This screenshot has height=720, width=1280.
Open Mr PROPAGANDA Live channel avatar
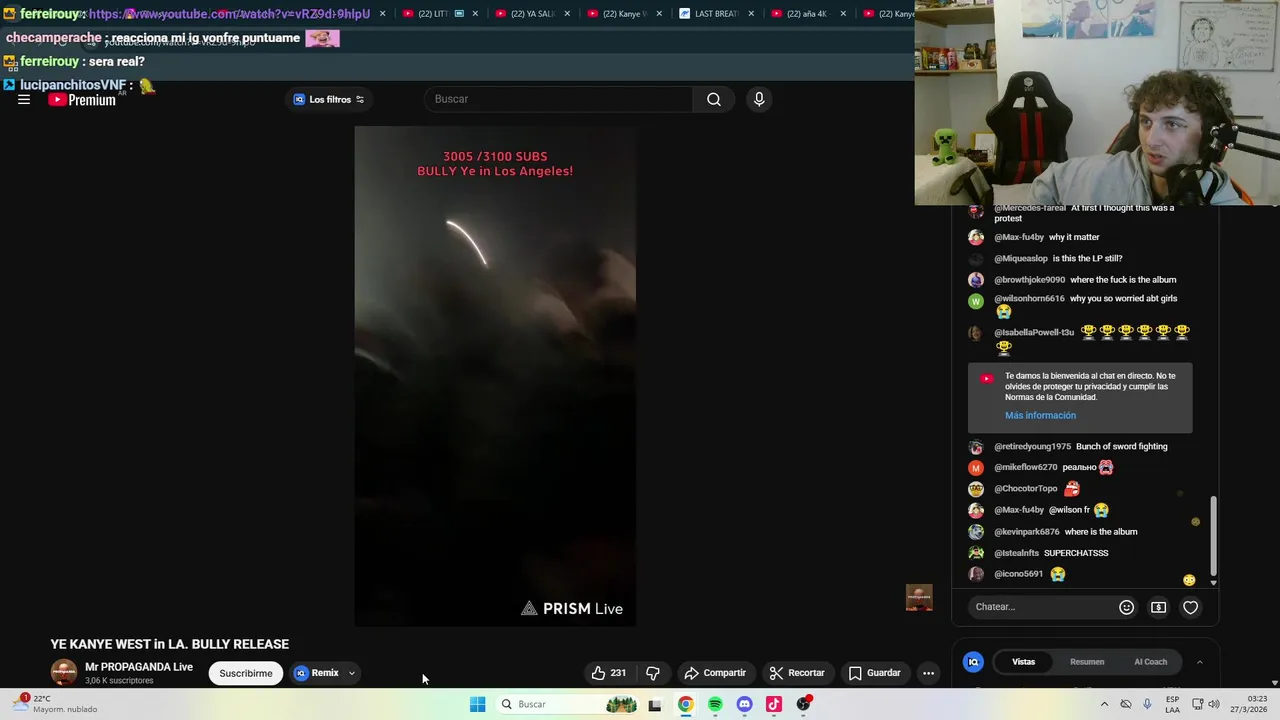point(64,672)
